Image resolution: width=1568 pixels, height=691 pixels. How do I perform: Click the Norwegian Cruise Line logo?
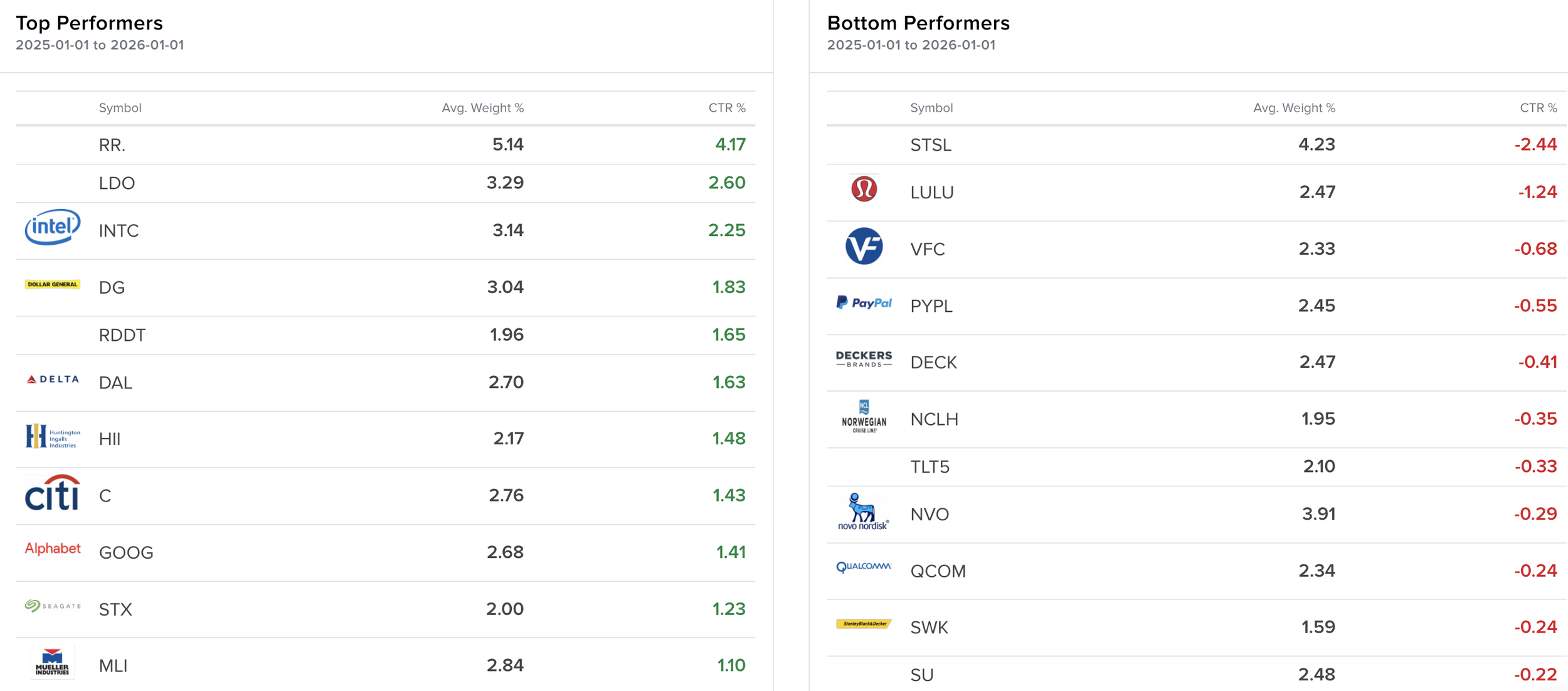[864, 416]
